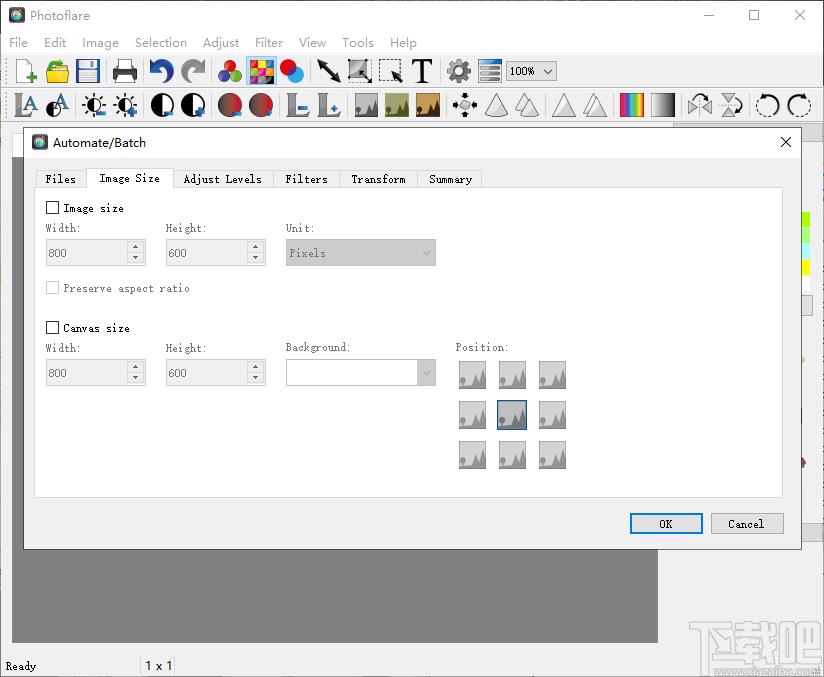This screenshot has height=677, width=824.
Task: Click the selection crop icon
Action: click(391, 71)
